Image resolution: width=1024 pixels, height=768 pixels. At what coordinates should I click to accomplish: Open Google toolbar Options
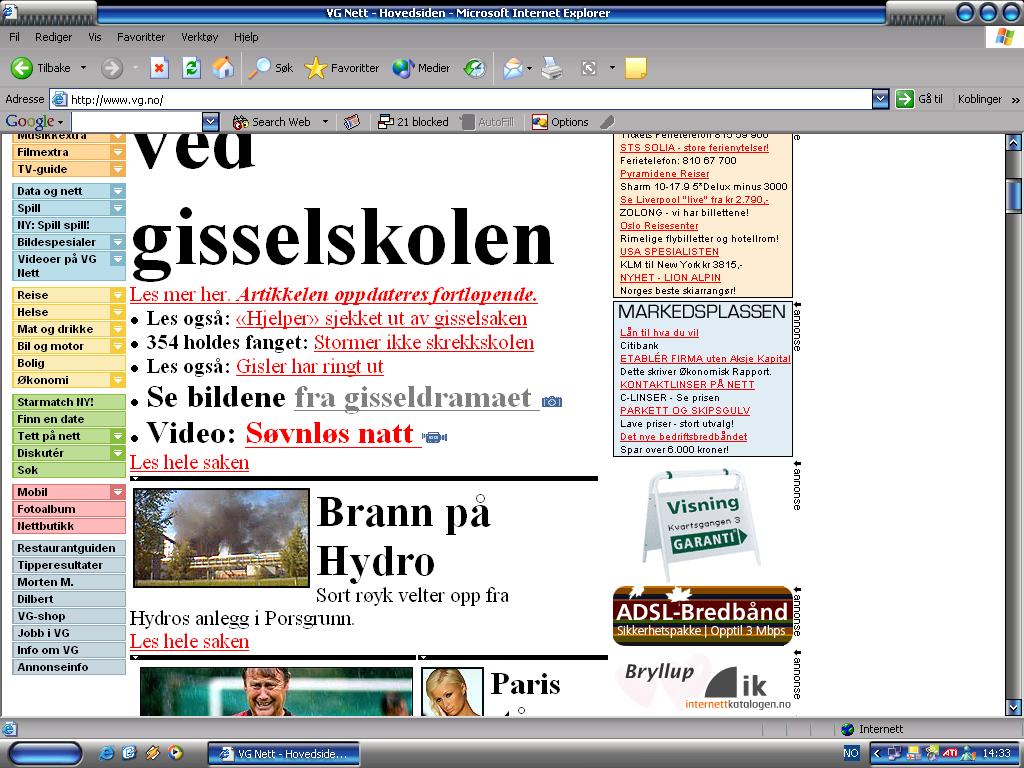point(560,122)
